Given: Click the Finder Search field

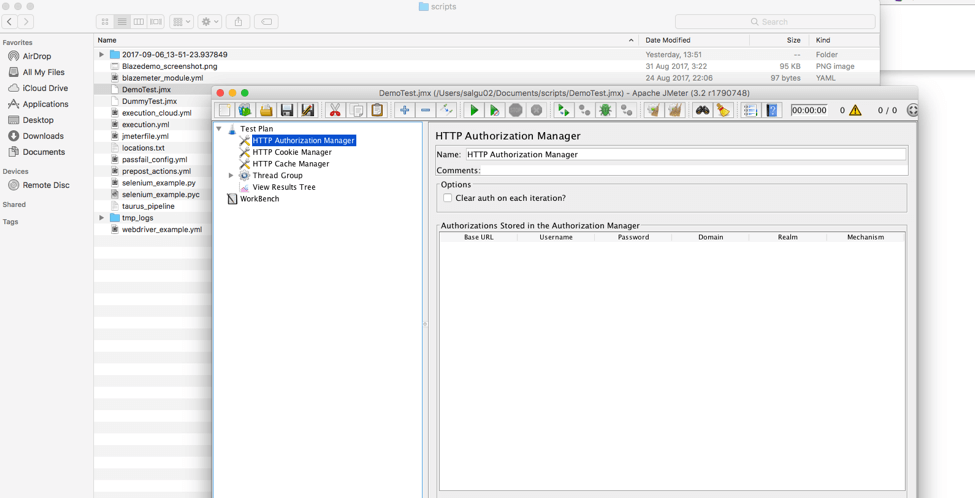Looking at the screenshot, I should [x=775, y=22].
